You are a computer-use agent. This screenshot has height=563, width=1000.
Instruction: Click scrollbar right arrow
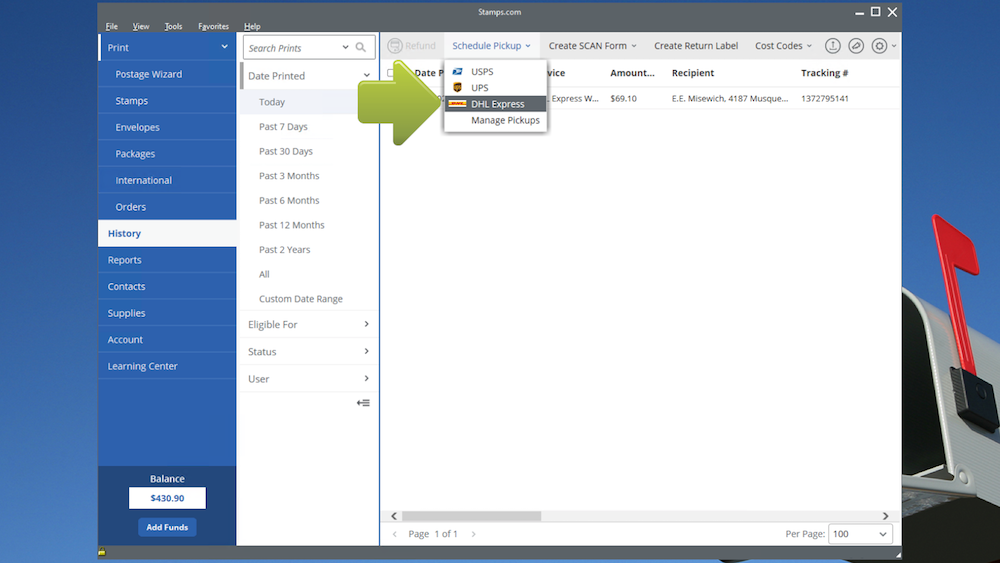coord(885,516)
